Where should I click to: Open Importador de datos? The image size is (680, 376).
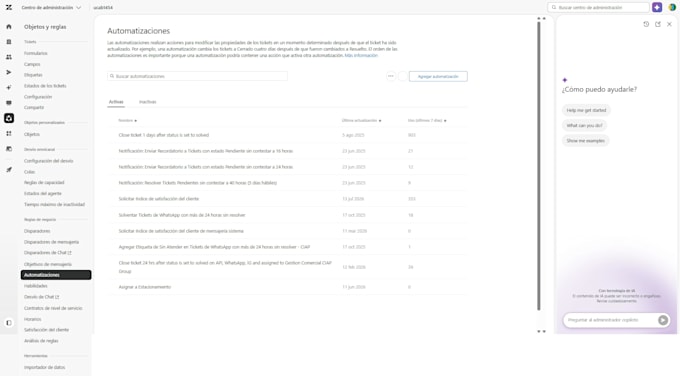pyautogui.click(x=44, y=367)
